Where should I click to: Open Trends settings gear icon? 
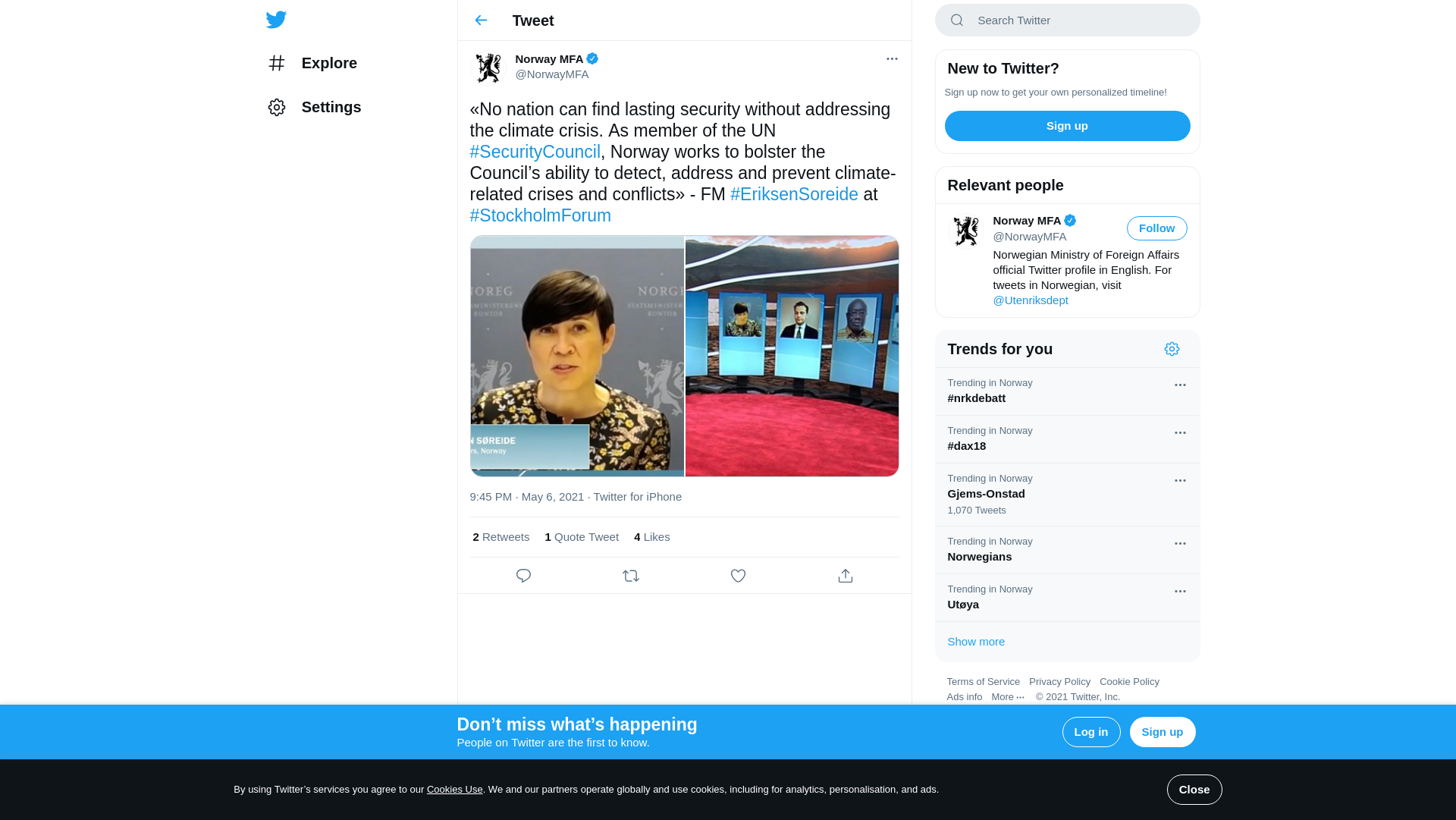coord(1172,349)
